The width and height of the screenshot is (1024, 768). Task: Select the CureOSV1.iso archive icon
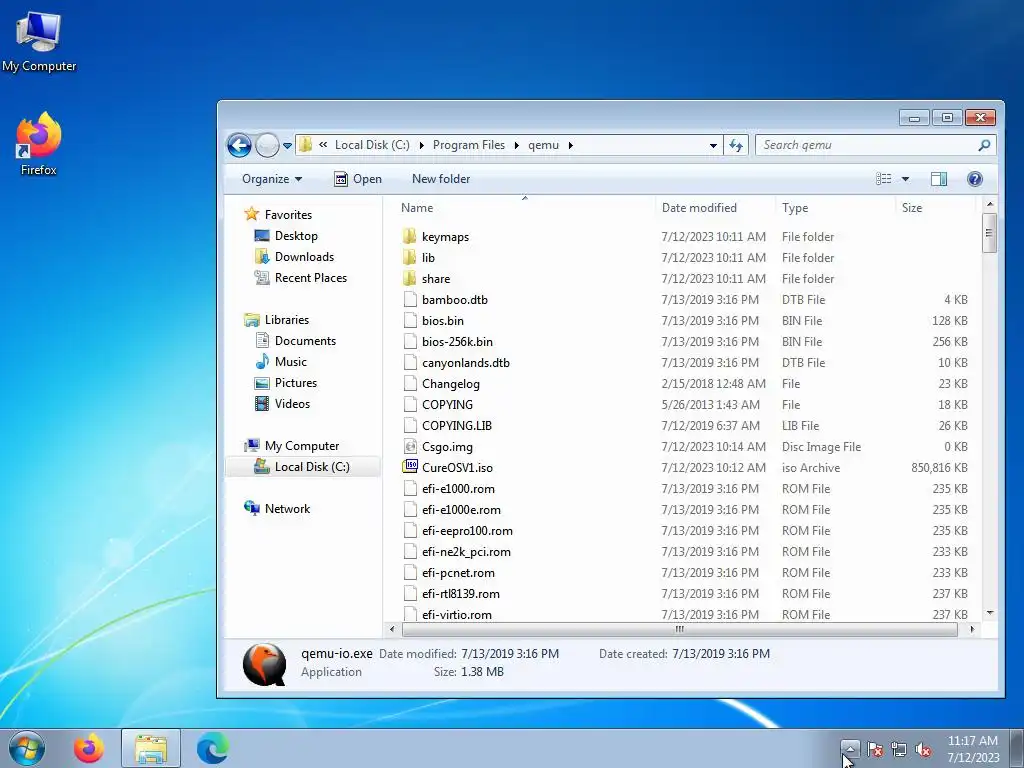[409, 467]
